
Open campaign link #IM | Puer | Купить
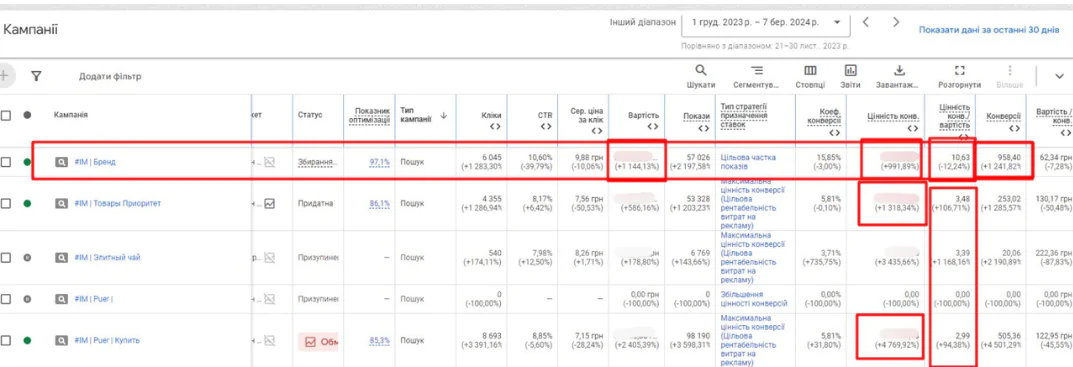(107, 340)
